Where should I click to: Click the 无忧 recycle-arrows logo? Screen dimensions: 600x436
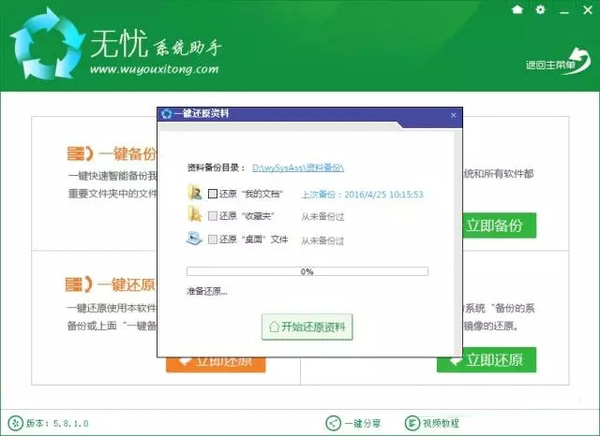click(47, 43)
